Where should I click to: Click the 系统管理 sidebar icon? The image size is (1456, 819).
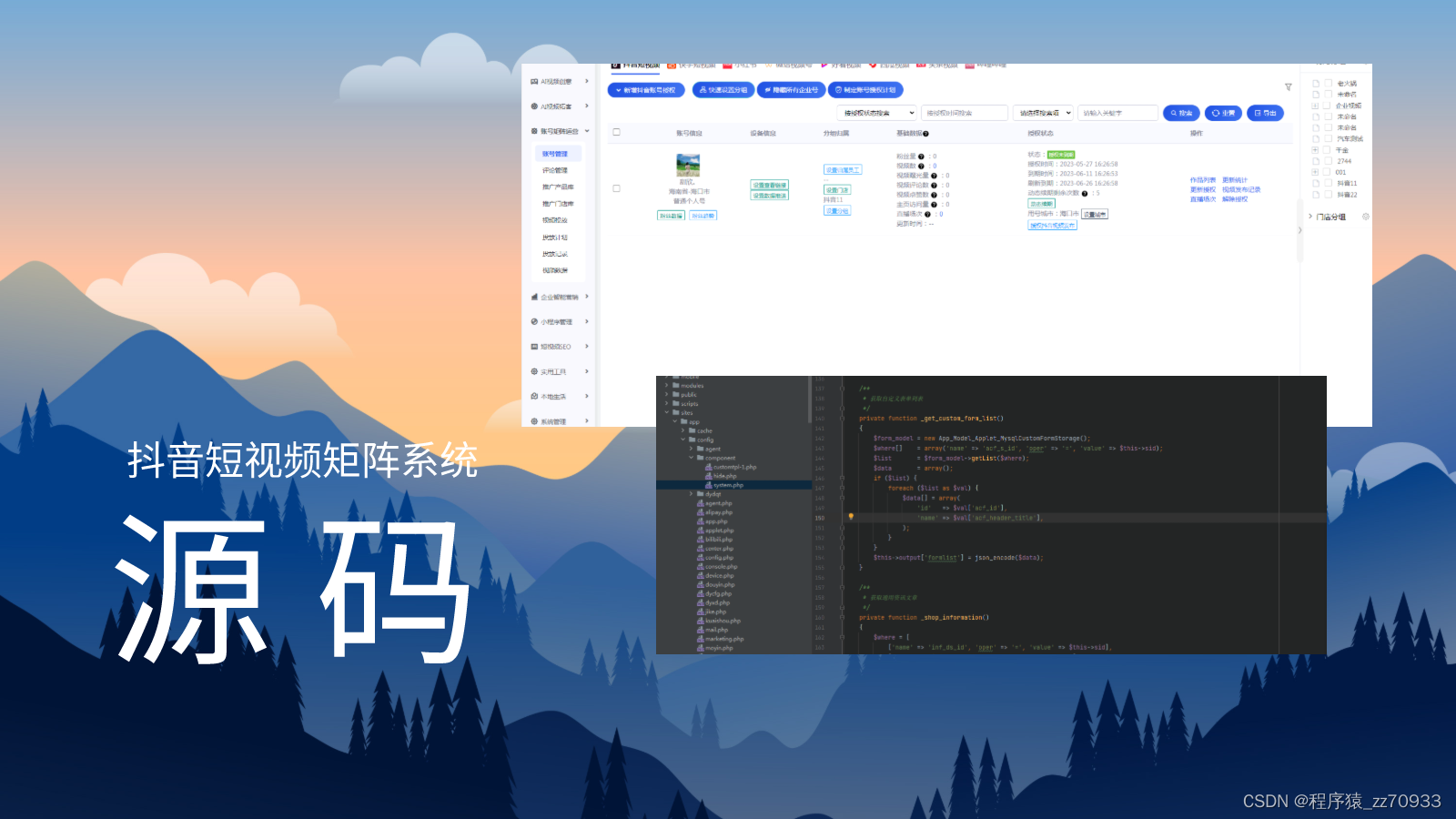click(x=534, y=421)
